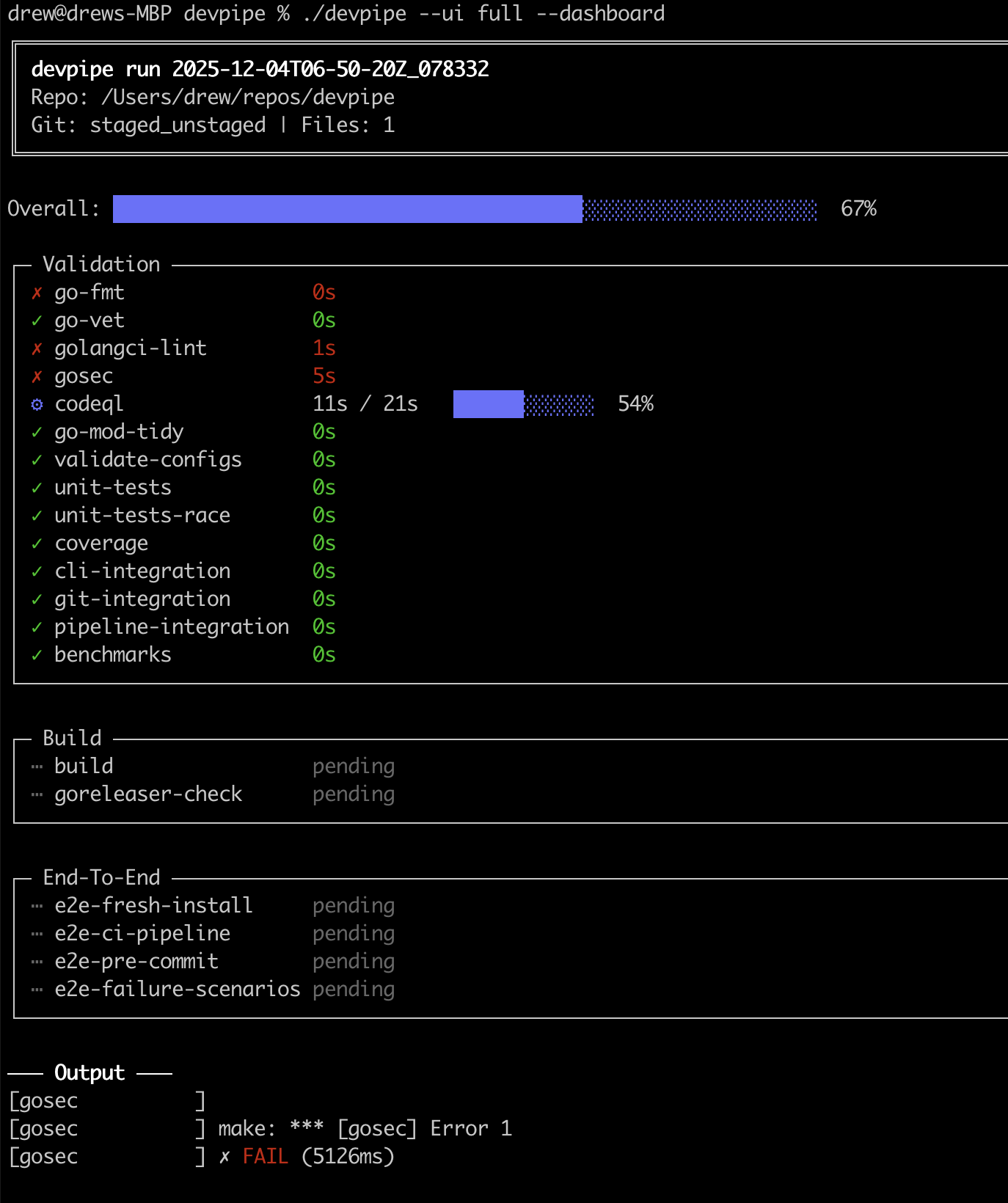Click the unit-tests-race task name
The height and width of the screenshot is (1203, 1008).
[142, 516]
